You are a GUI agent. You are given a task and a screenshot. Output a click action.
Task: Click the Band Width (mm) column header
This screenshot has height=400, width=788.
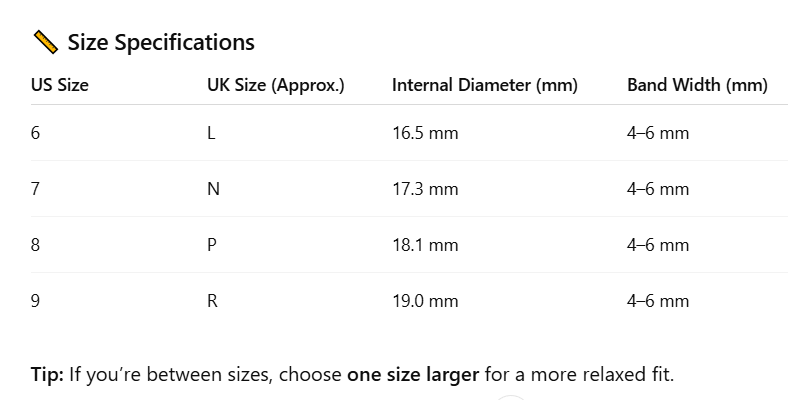coord(697,85)
